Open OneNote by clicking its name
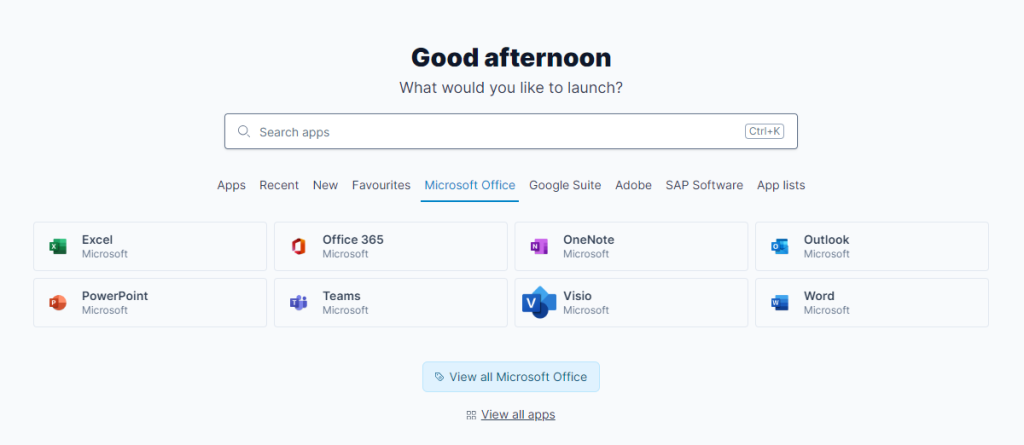 (588, 240)
